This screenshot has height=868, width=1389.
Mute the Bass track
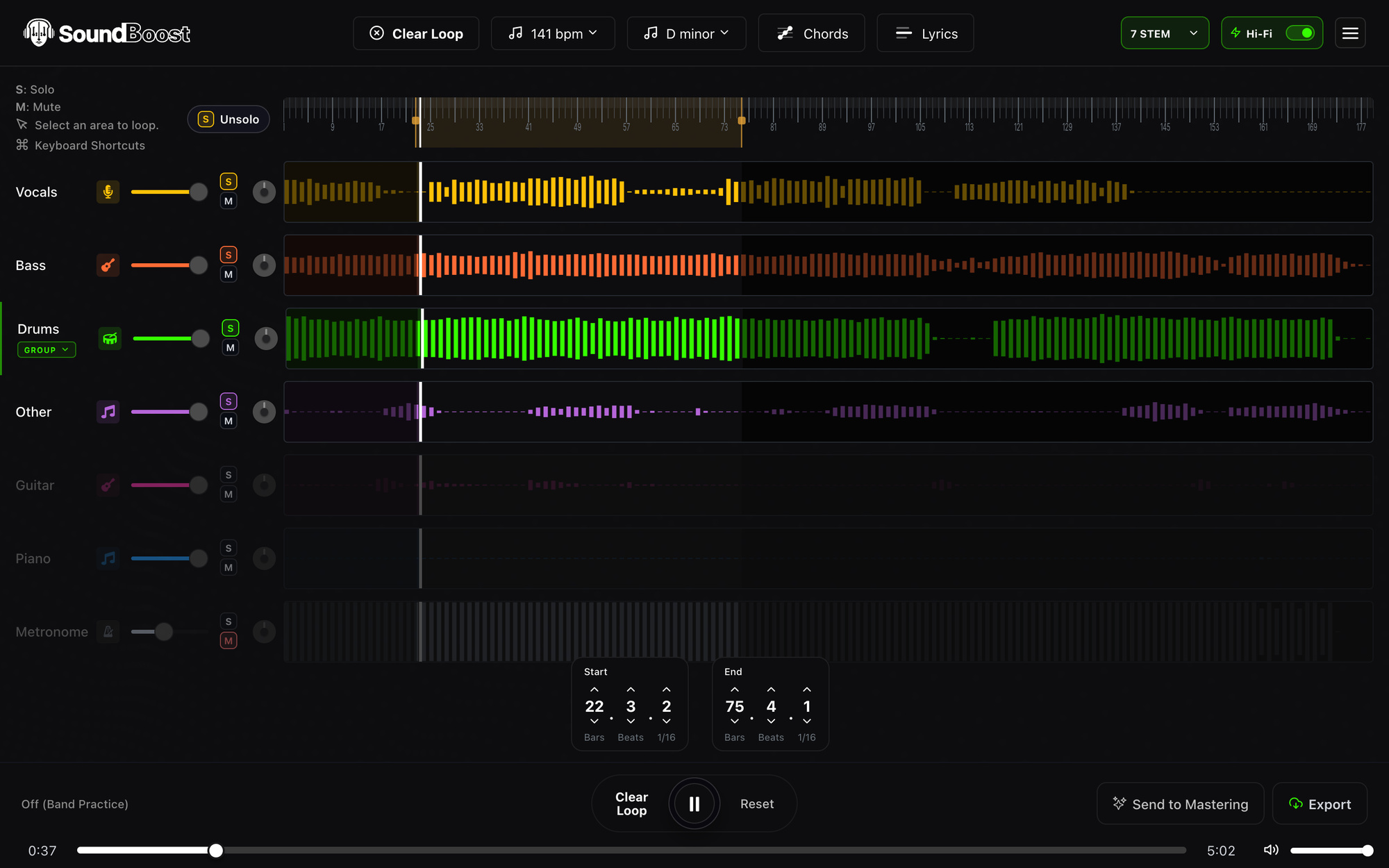click(228, 274)
